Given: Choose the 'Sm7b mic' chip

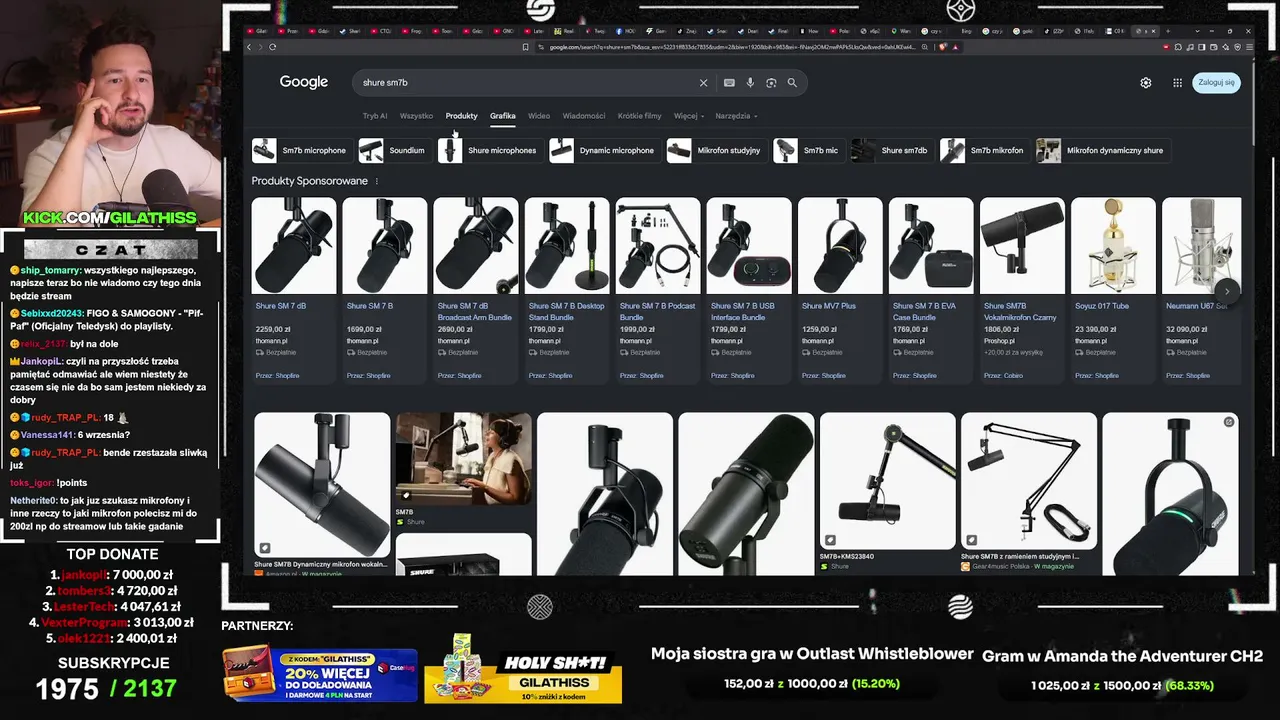Looking at the screenshot, I should click(807, 151).
